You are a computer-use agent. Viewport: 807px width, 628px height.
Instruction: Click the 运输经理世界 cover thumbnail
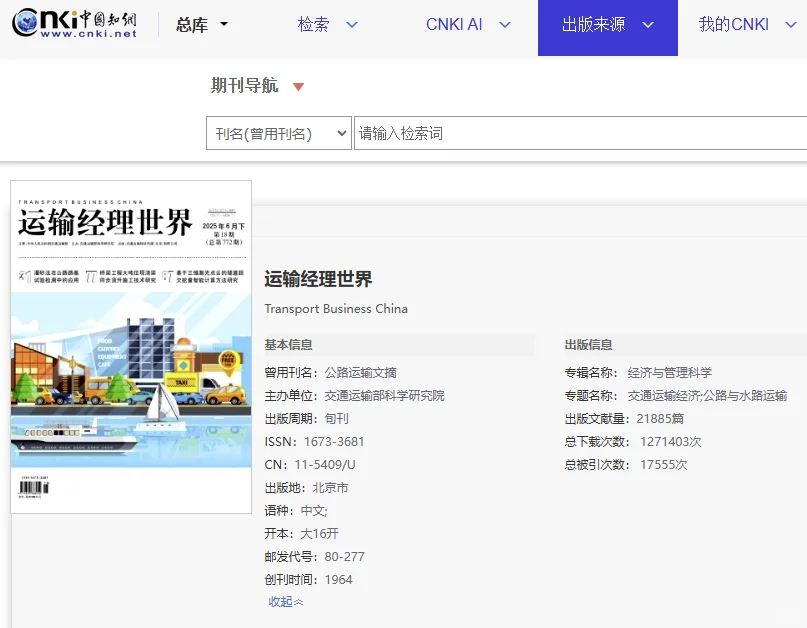130,346
